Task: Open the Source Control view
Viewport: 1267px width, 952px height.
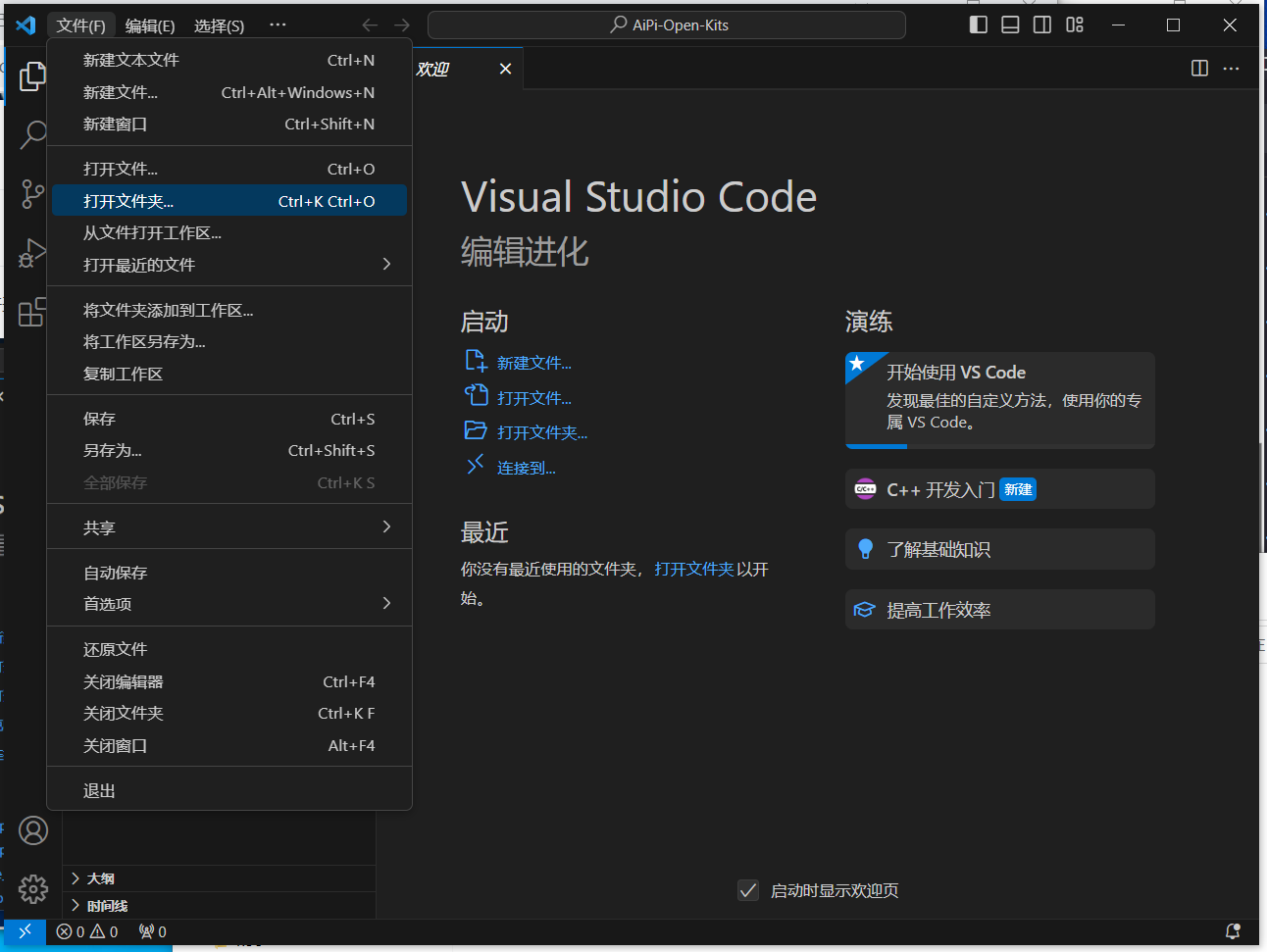Action: 32,194
